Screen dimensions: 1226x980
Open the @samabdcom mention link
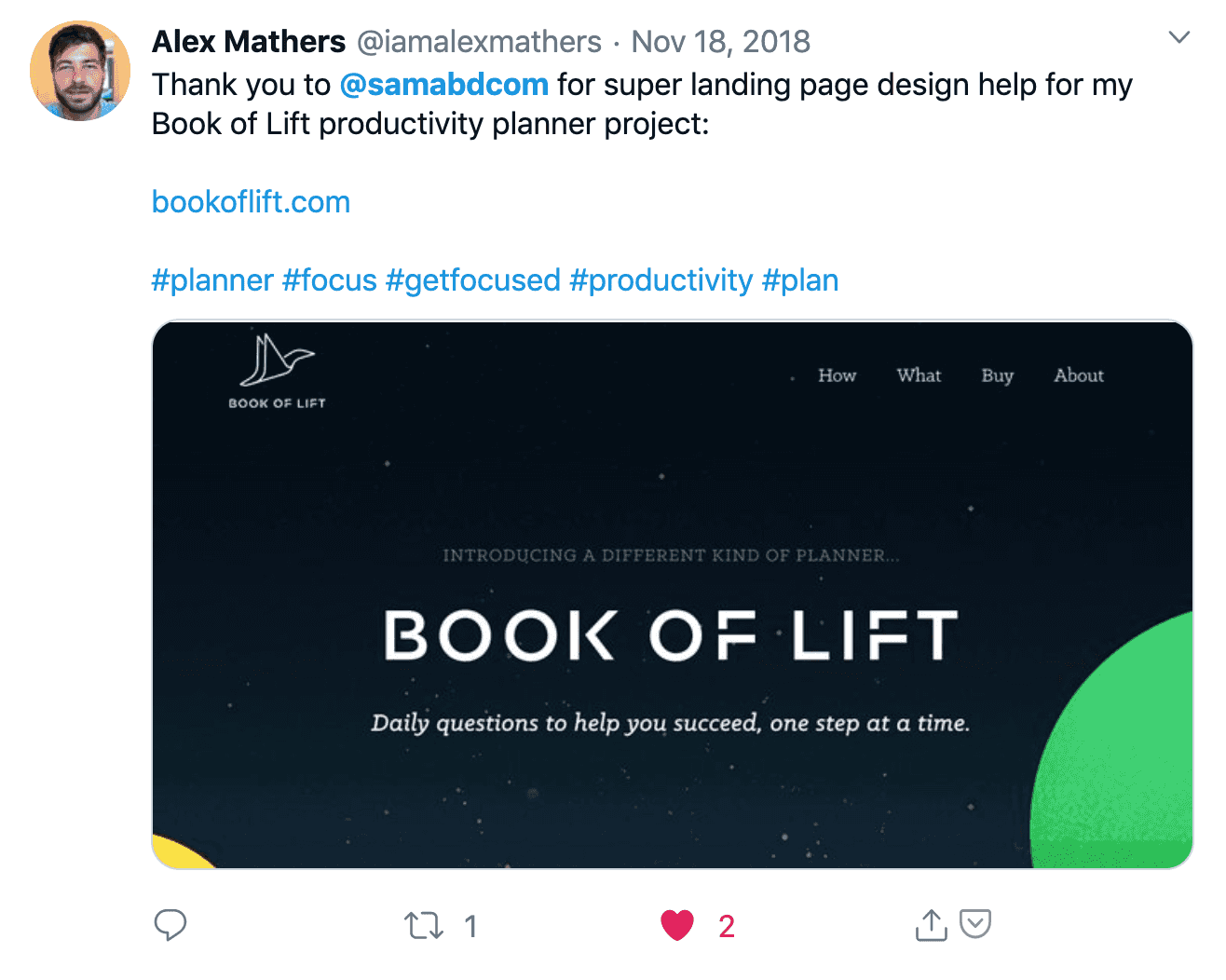coord(443,85)
